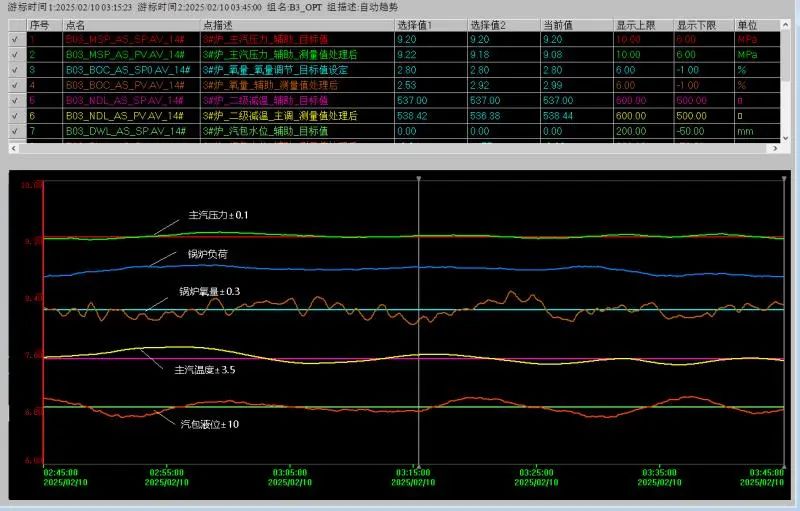This screenshot has width=800, height=511.
Task: Click the cursor 2 triangle handle at chart's right edge
Action: pyautogui.click(x=783, y=179)
